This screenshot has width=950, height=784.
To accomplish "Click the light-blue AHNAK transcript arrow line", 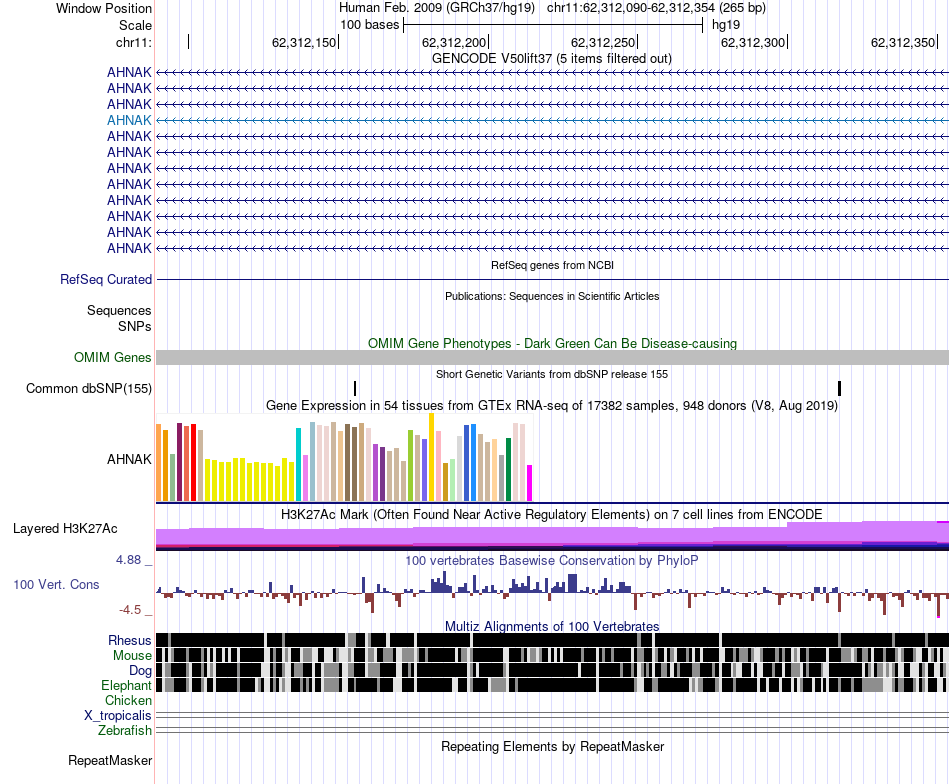I will pyautogui.click(x=552, y=121).
